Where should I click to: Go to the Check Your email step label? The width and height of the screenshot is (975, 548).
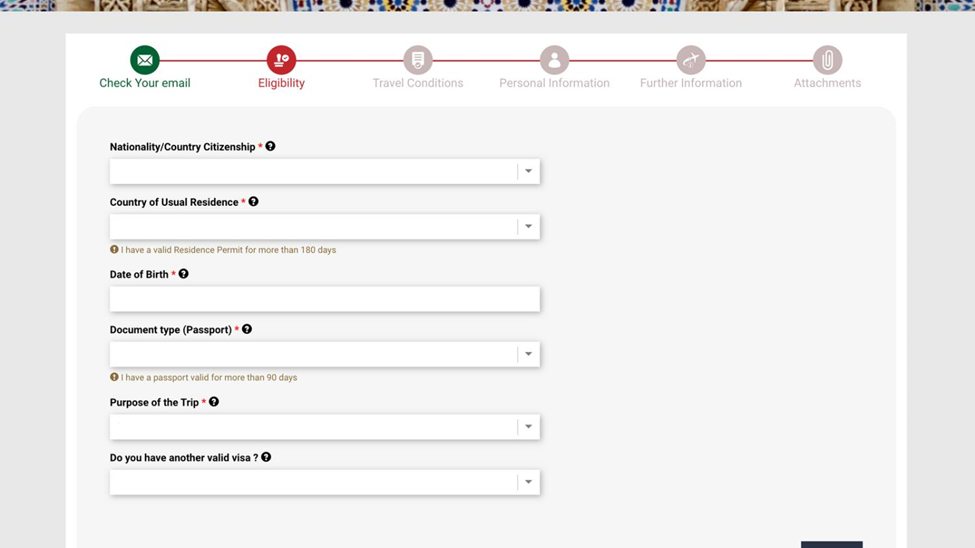[x=145, y=83]
